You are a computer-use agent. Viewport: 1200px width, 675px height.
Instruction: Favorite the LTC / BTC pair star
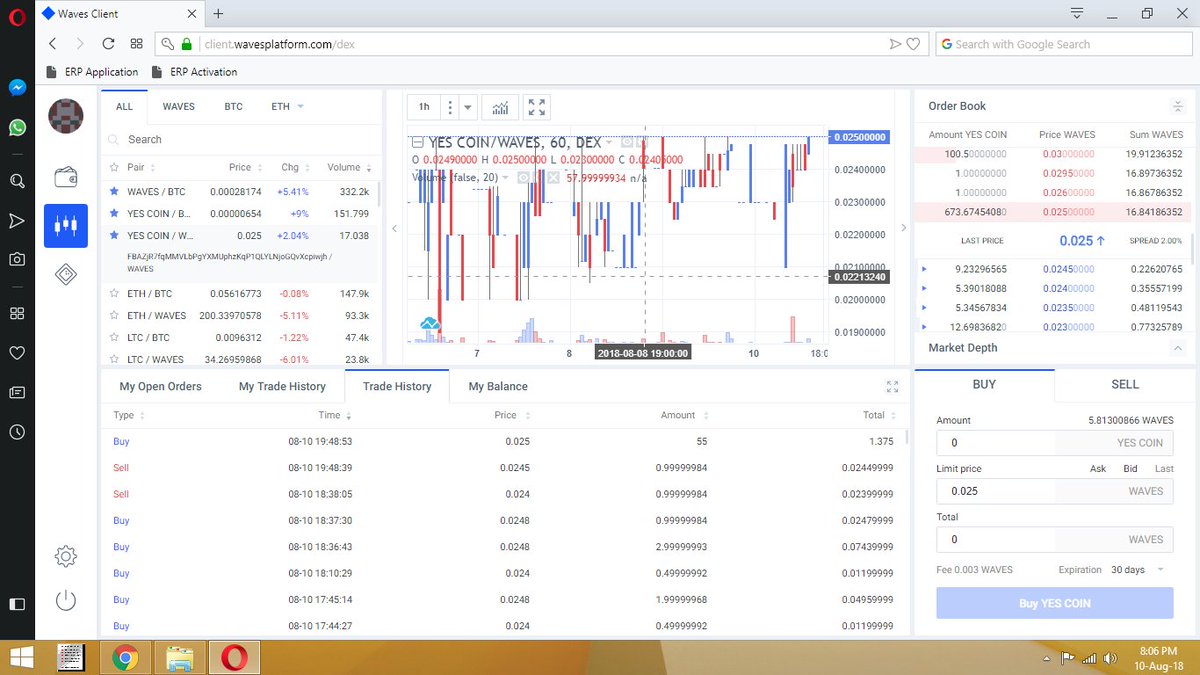coord(114,337)
